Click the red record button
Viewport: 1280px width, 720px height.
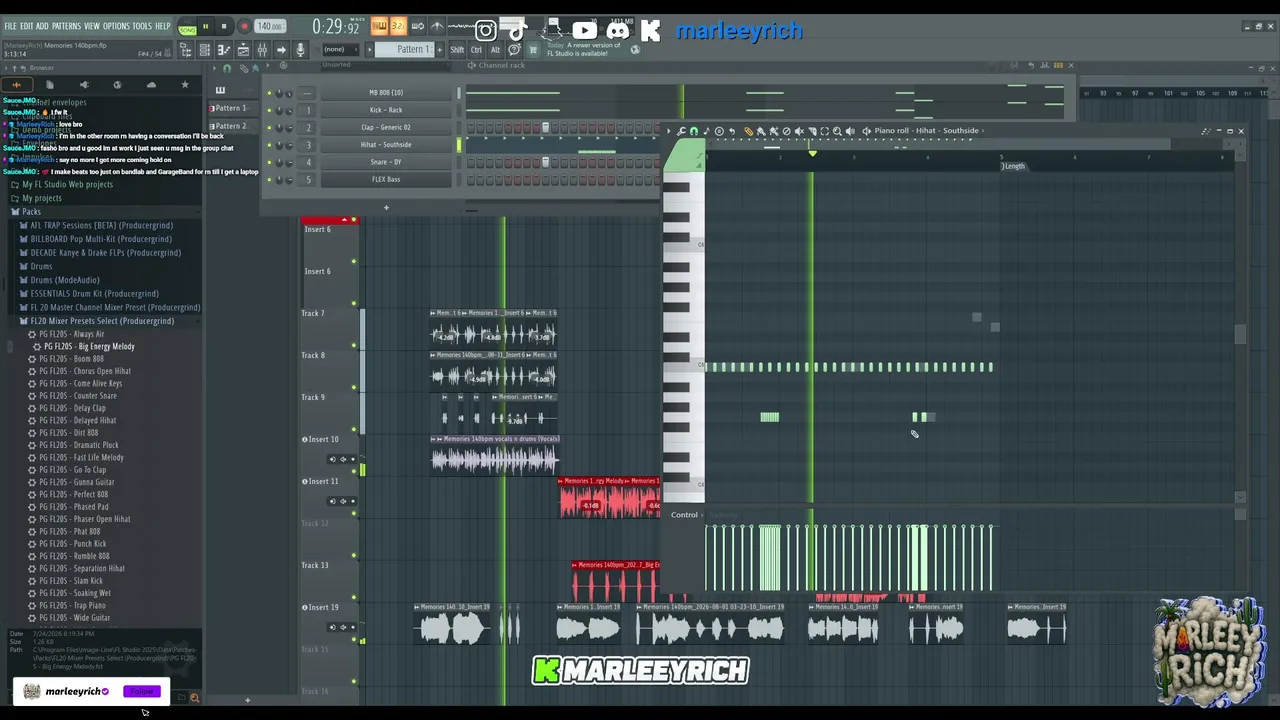coord(244,27)
